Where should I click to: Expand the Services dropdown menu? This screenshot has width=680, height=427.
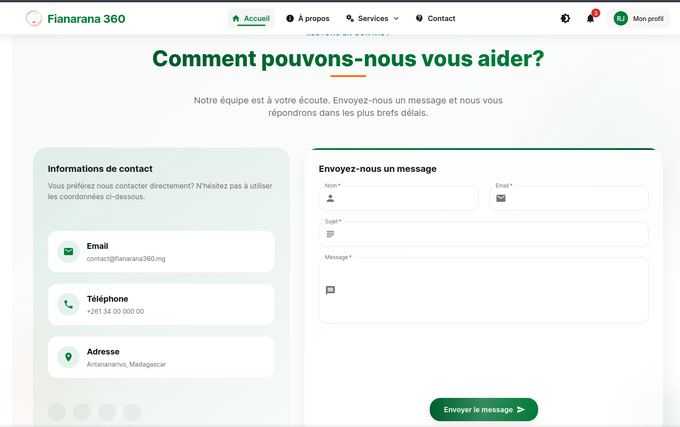[x=372, y=18]
